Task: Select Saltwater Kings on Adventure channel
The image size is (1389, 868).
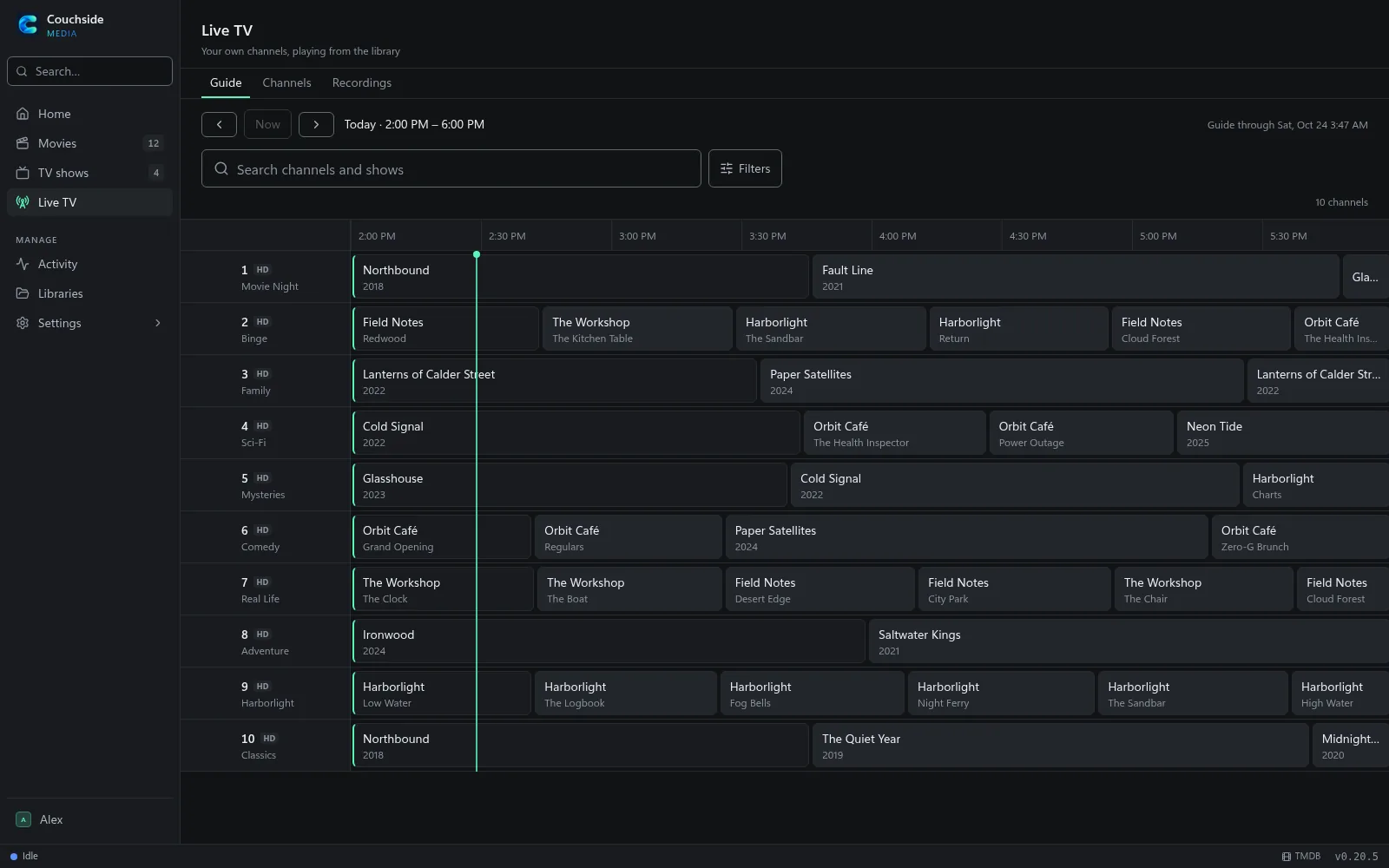Action: (1129, 641)
